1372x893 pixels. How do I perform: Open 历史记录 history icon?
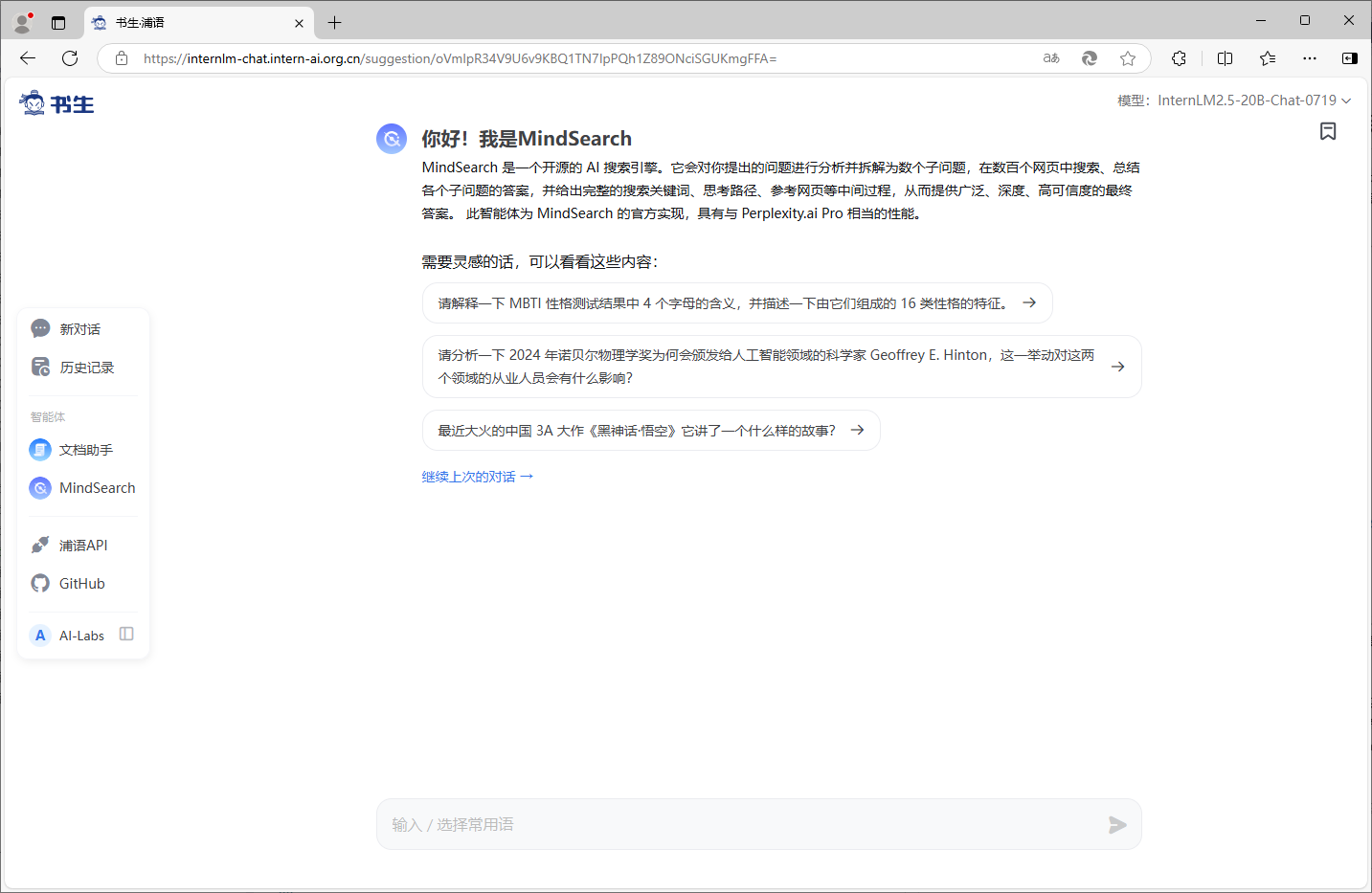click(x=40, y=368)
